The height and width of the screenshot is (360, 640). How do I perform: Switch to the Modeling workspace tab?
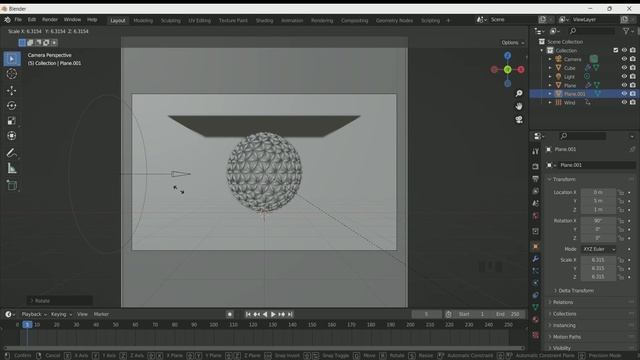[x=143, y=20]
